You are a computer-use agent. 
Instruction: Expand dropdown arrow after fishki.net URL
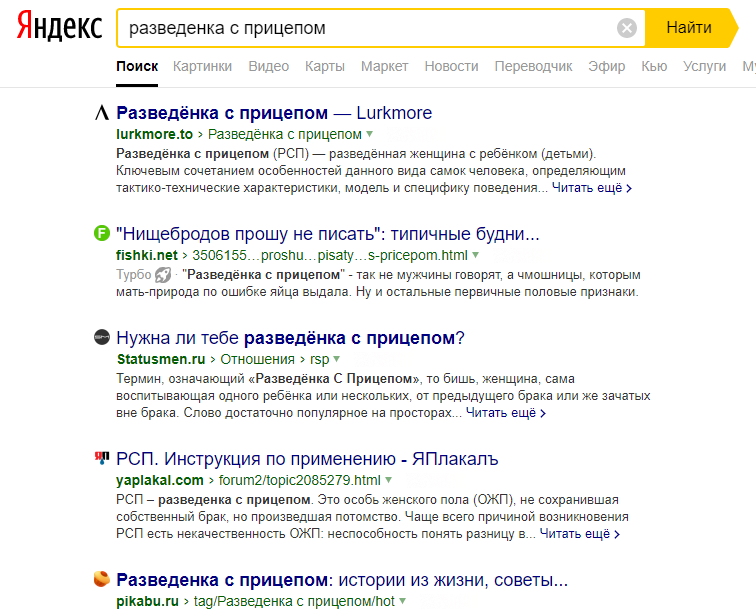click(475, 255)
